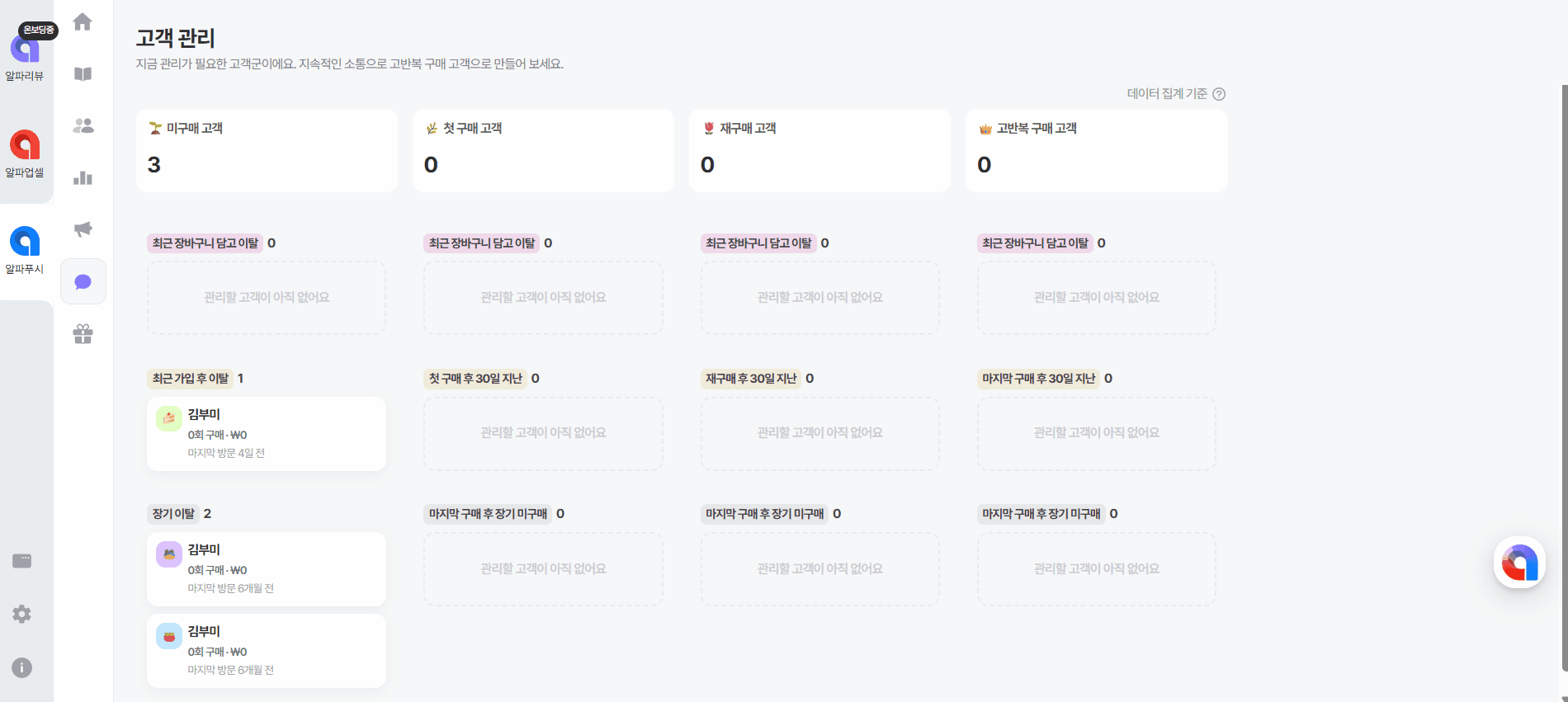Click the card icon above settings gear
Image resolution: width=1568 pixels, height=702 pixels.
tap(22, 562)
